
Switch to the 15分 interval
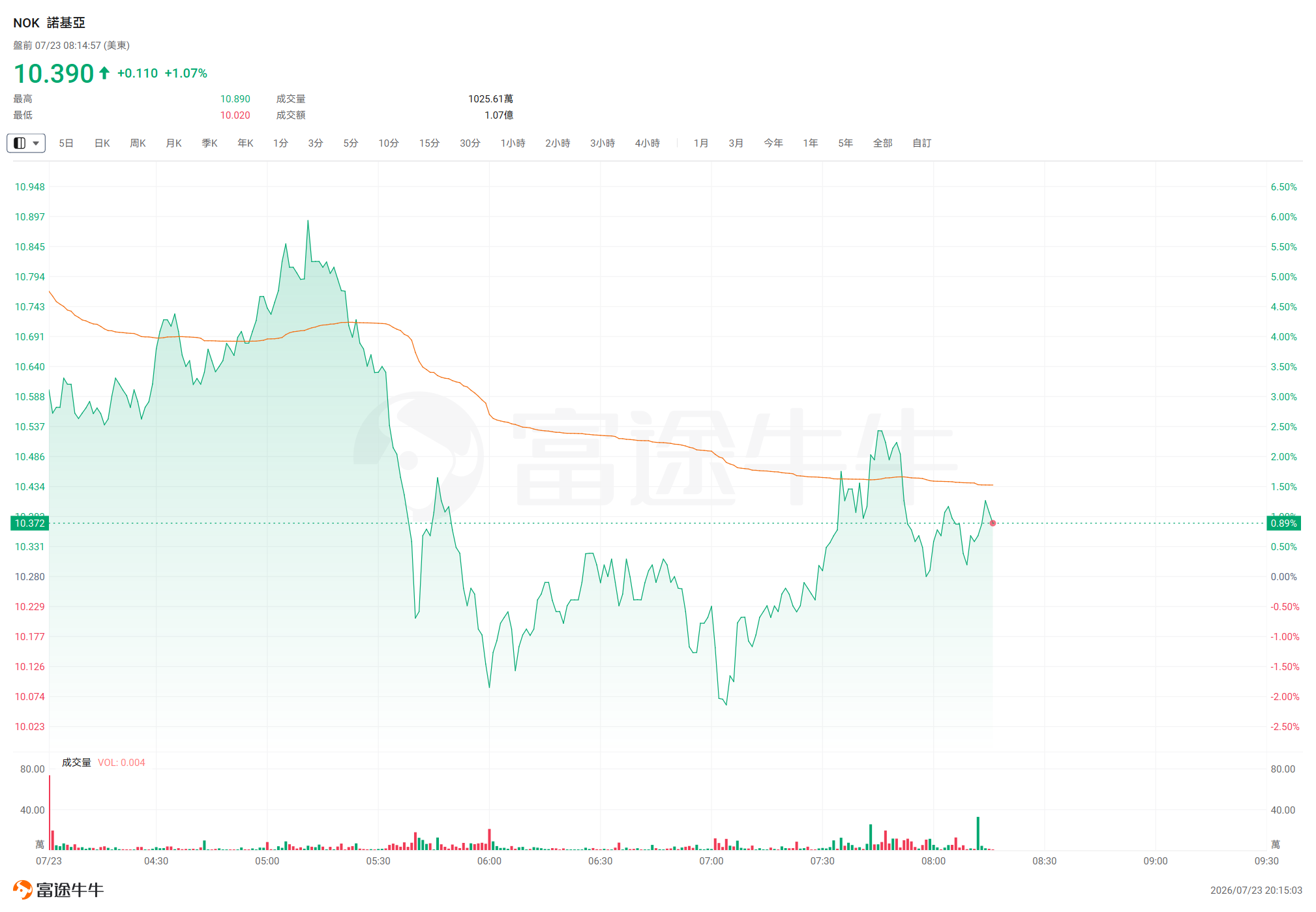(x=429, y=143)
